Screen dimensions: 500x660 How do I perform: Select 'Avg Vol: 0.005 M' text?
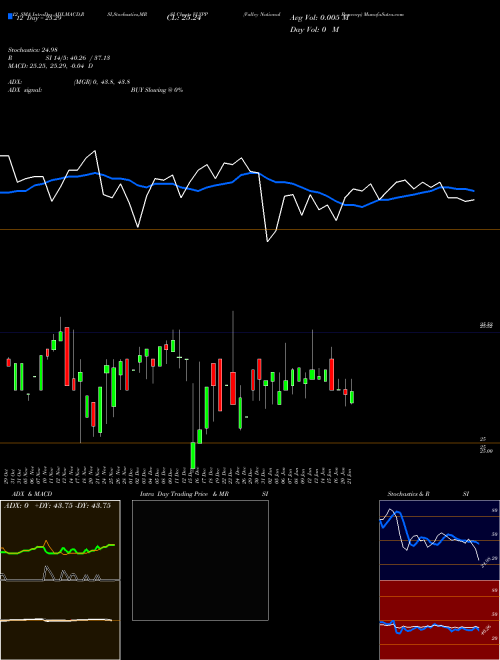319,18
